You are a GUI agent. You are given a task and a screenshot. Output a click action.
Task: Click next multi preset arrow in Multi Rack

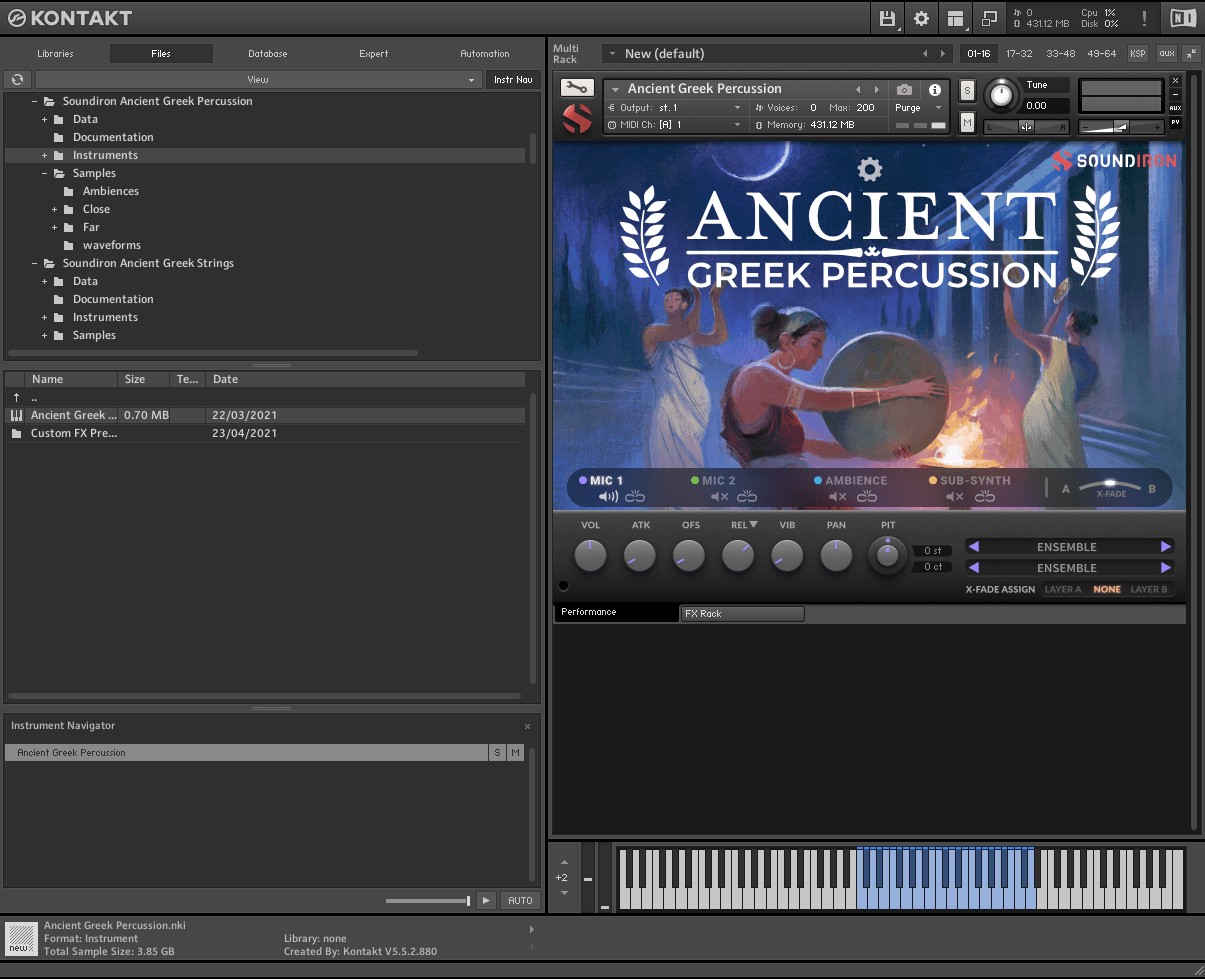click(x=943, y=54)
